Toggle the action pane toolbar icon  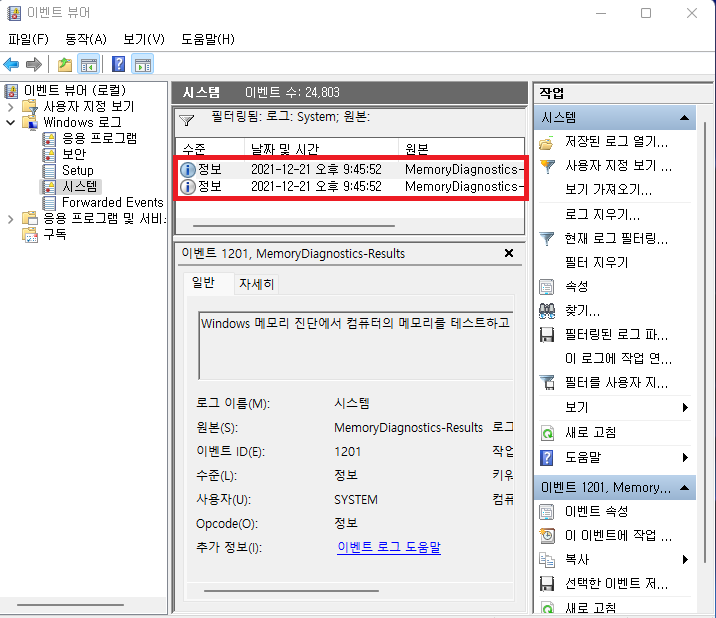click(x=143, y=64)
